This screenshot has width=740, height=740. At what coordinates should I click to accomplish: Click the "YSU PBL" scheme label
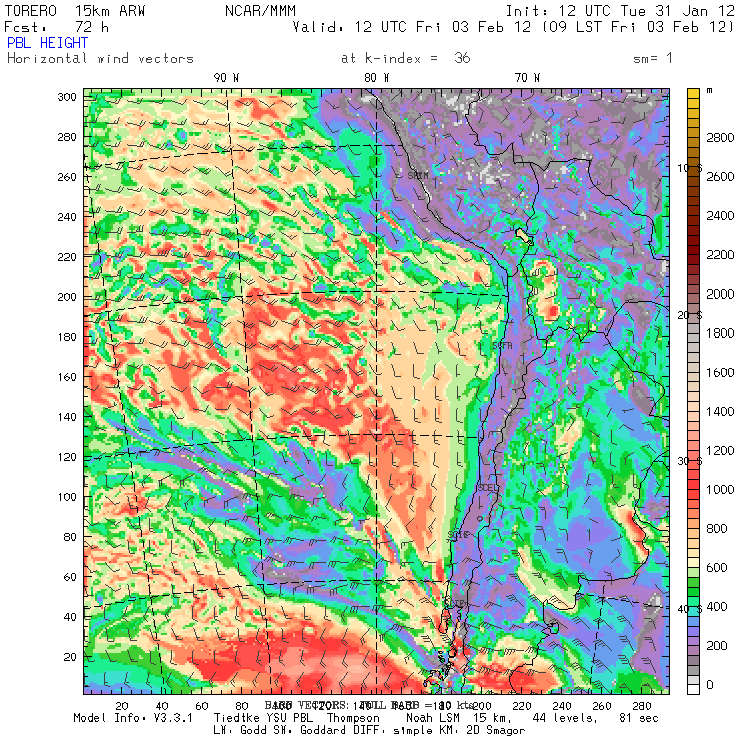tap(288, 718)
